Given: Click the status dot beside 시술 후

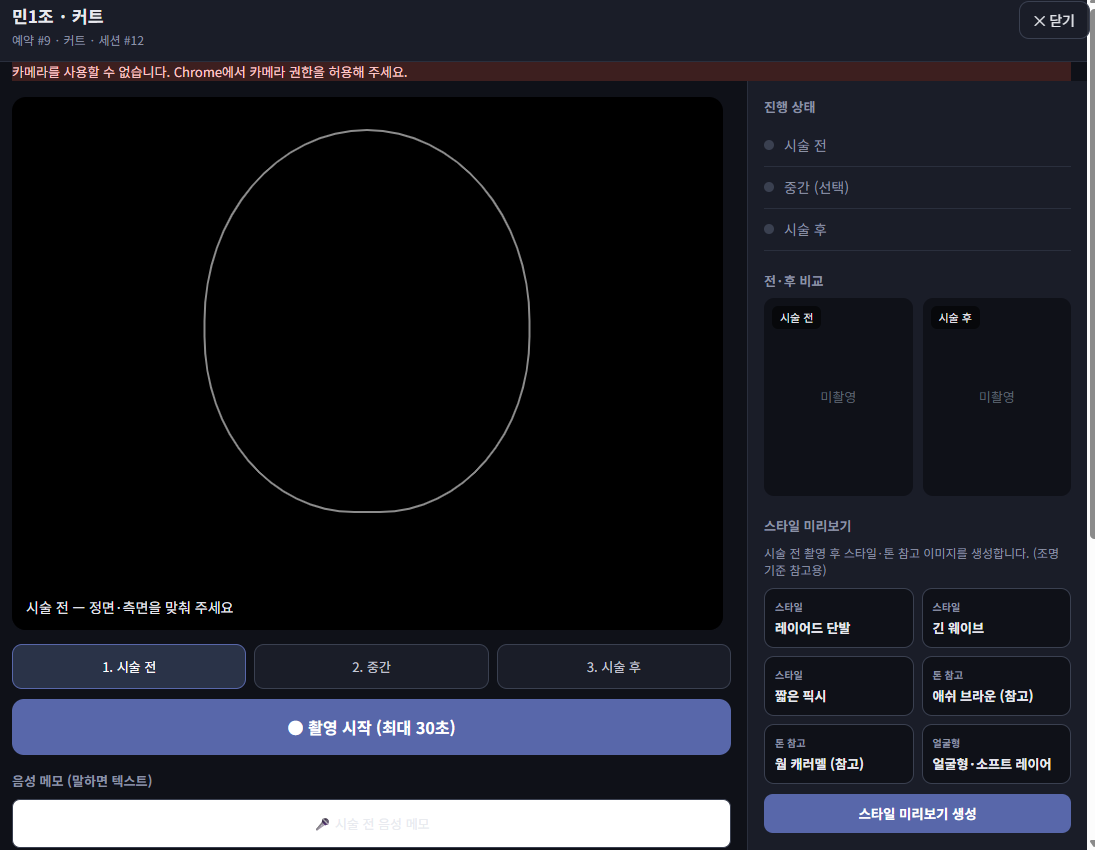Looking at the screenshot, I should click(769, 229).
